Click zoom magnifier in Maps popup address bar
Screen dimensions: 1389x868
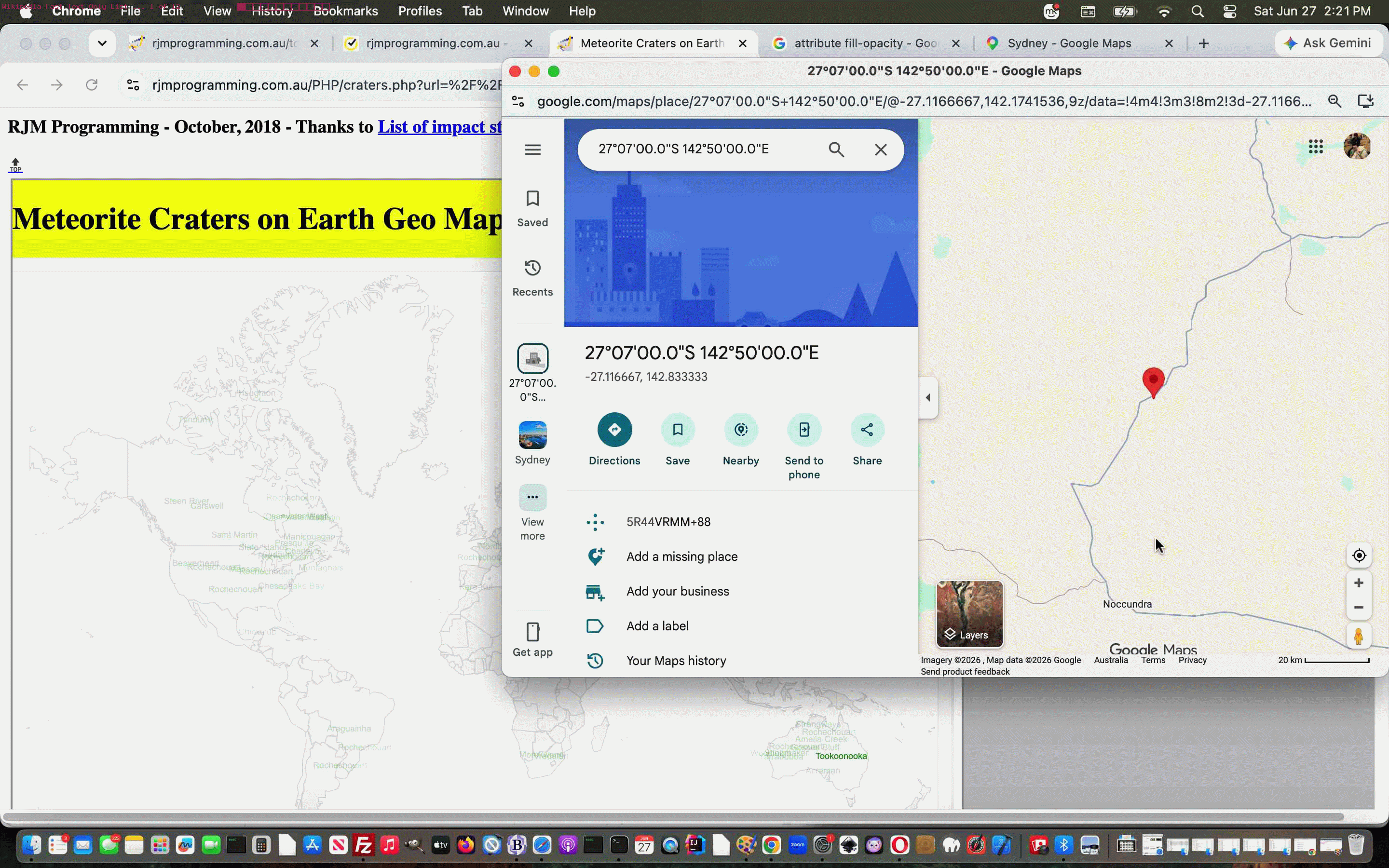pos(1335,102)
